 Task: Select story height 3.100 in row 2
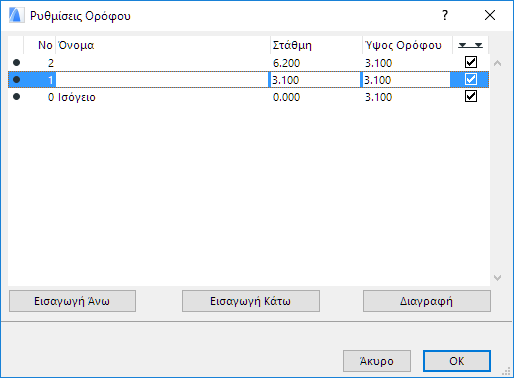coord(378,63)
